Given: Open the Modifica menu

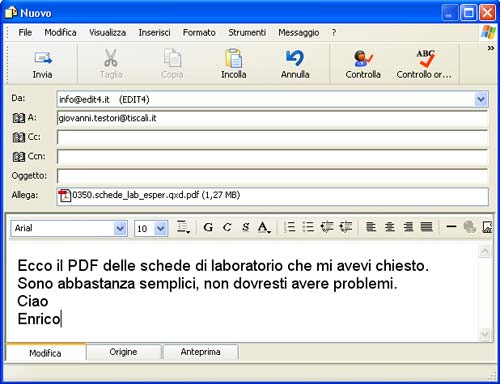Looking at the screenshot, I should pos(60,33).
